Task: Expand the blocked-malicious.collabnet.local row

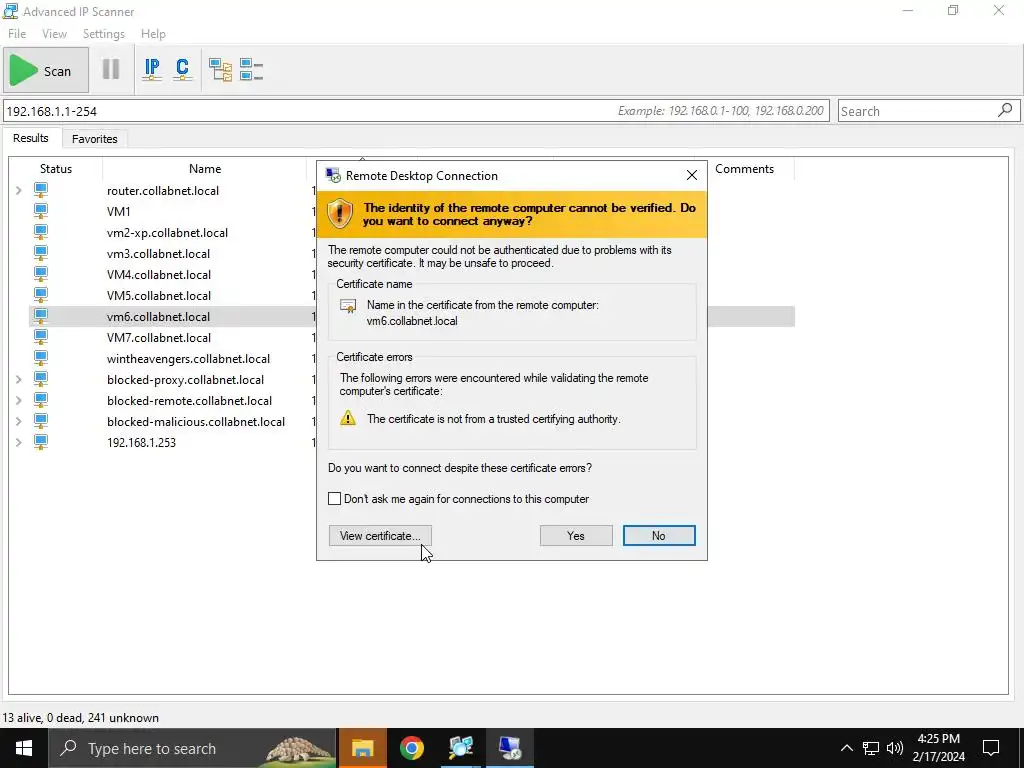Action: coord(18,421)
